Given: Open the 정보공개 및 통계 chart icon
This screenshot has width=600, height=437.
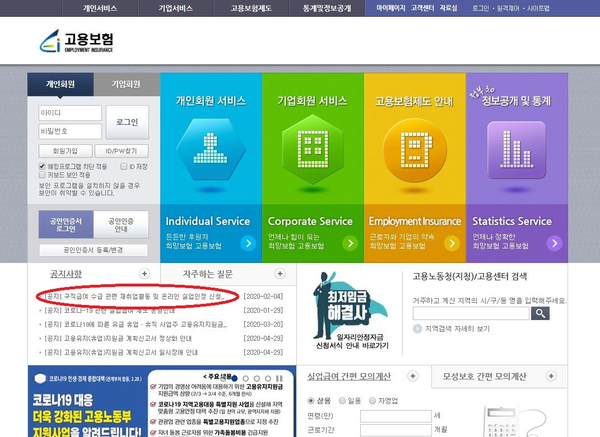Looking at the screenshot, I should coord(516,150).
